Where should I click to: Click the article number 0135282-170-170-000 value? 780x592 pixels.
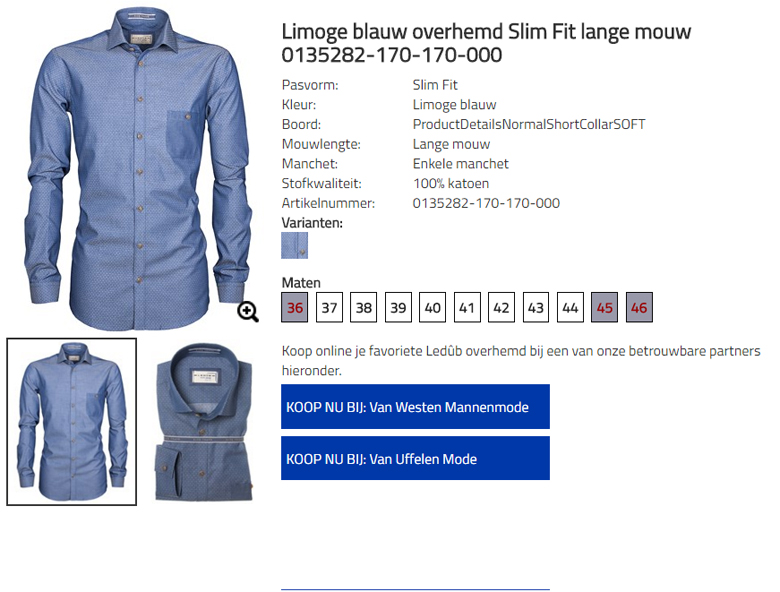(x=486, y=203)
